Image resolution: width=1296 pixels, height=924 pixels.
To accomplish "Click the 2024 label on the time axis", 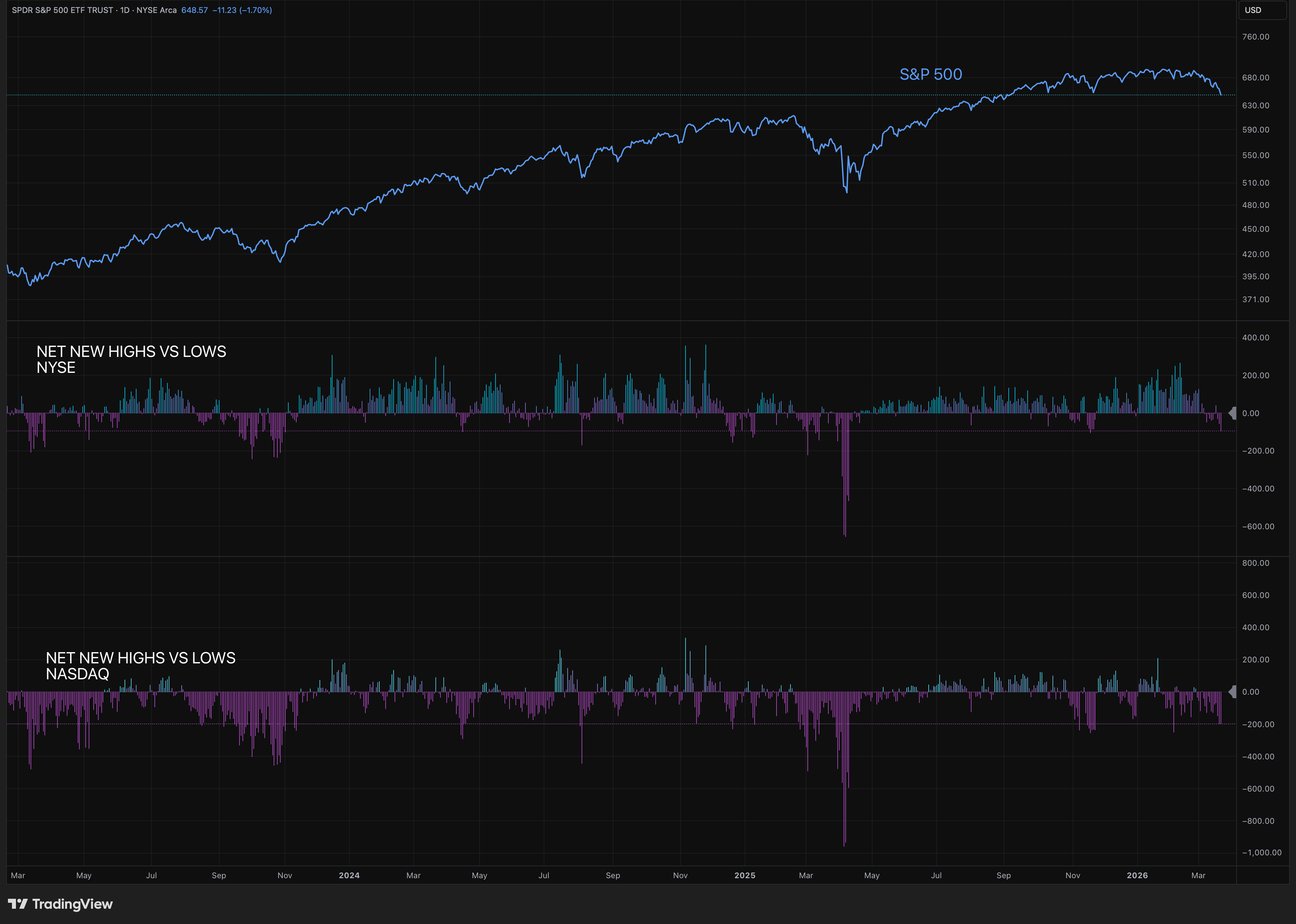I will click(x=349, y=876).
